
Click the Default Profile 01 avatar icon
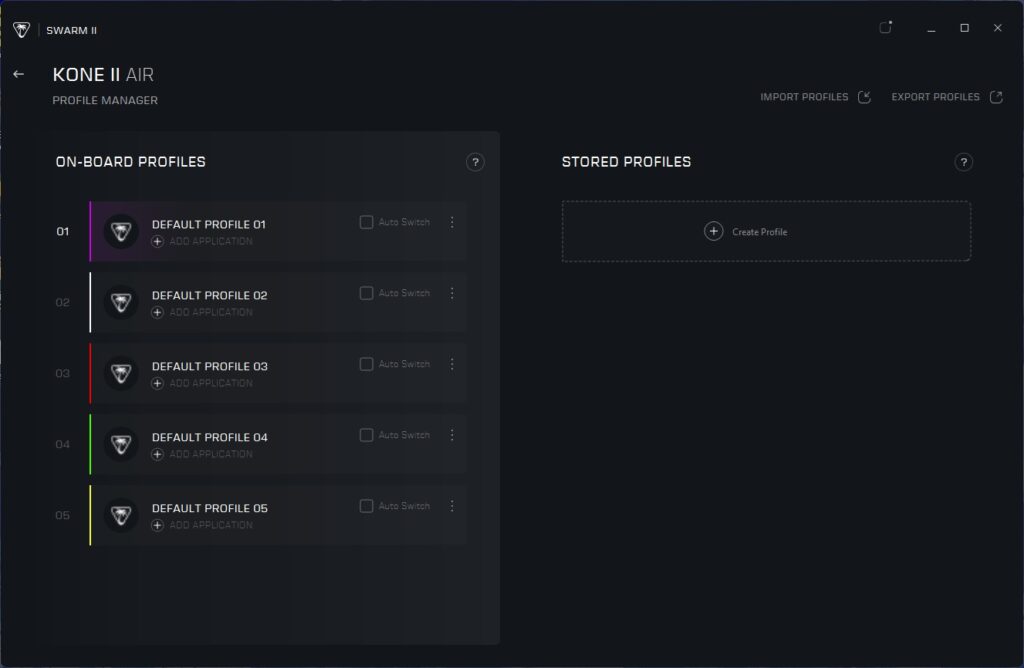(x=121, y=232)
